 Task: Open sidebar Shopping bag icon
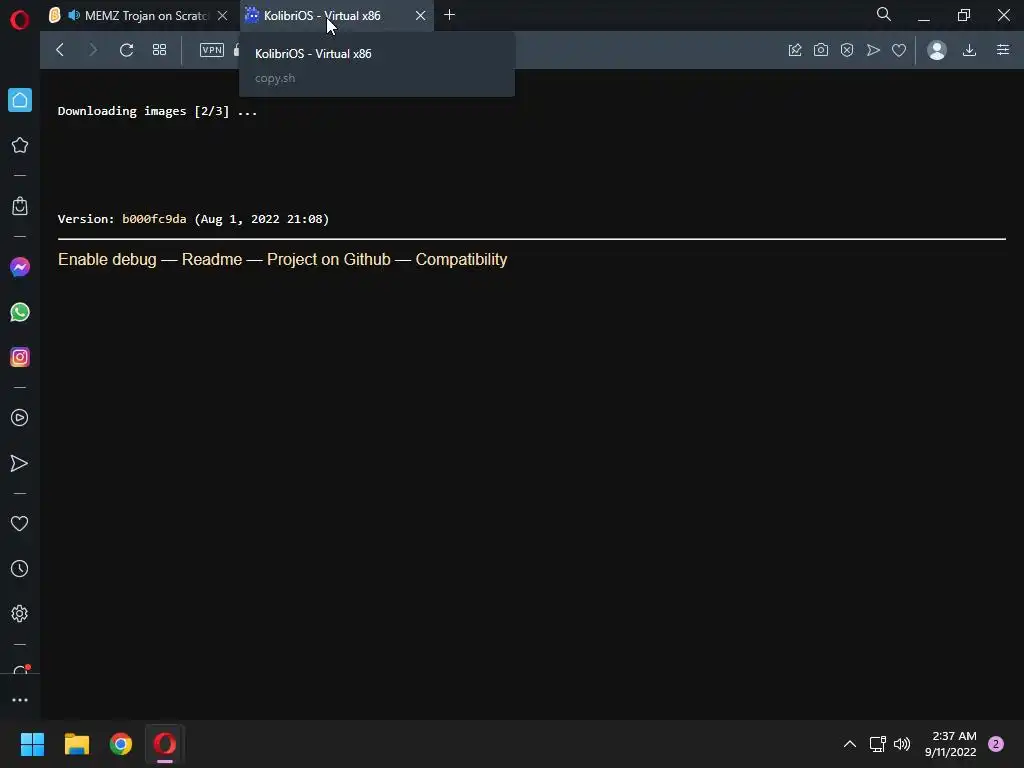click(20, 206)
